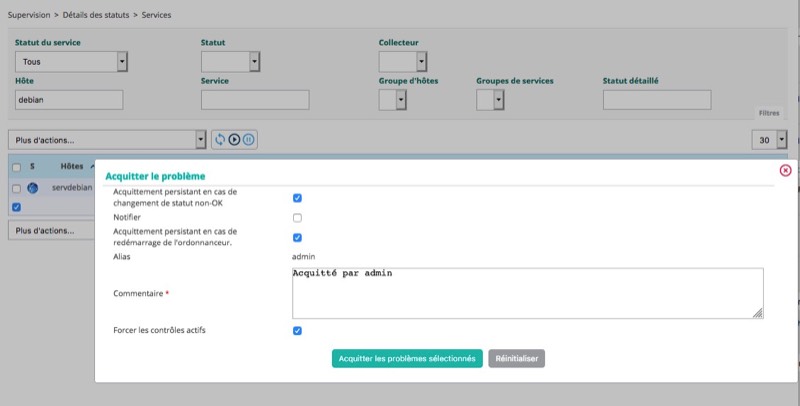This screenshot has height=406, width=800.
Task: Uncheck persistent acknowledgement on scheduler restart
Action: [x=297, y=238]
